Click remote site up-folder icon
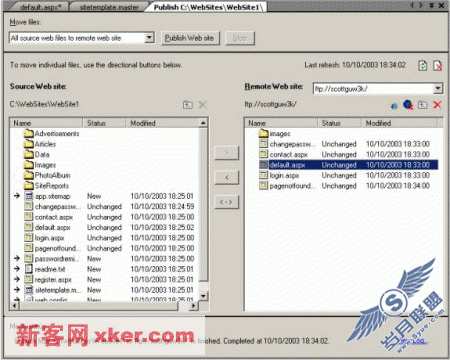The width and height of the screenshot is (450, 360). coord(423,105)
